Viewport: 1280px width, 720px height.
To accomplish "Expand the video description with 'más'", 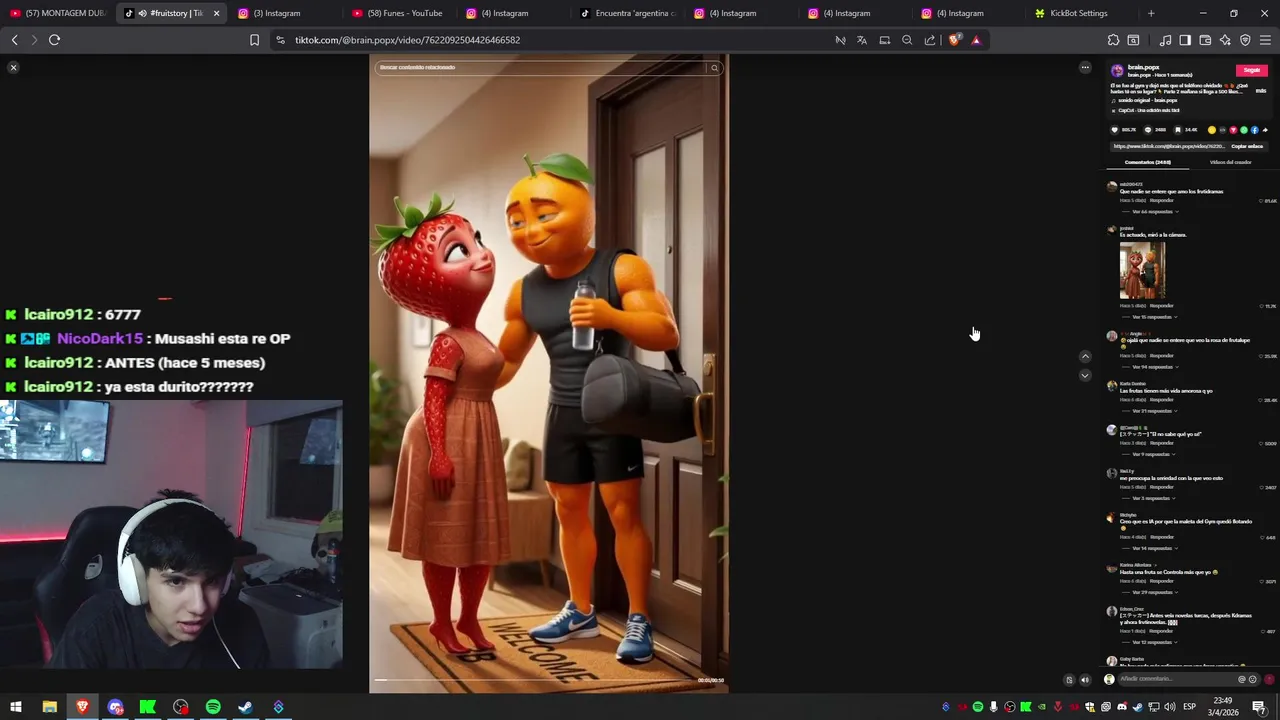I will pyautogui.click(x=1261, y=91).
